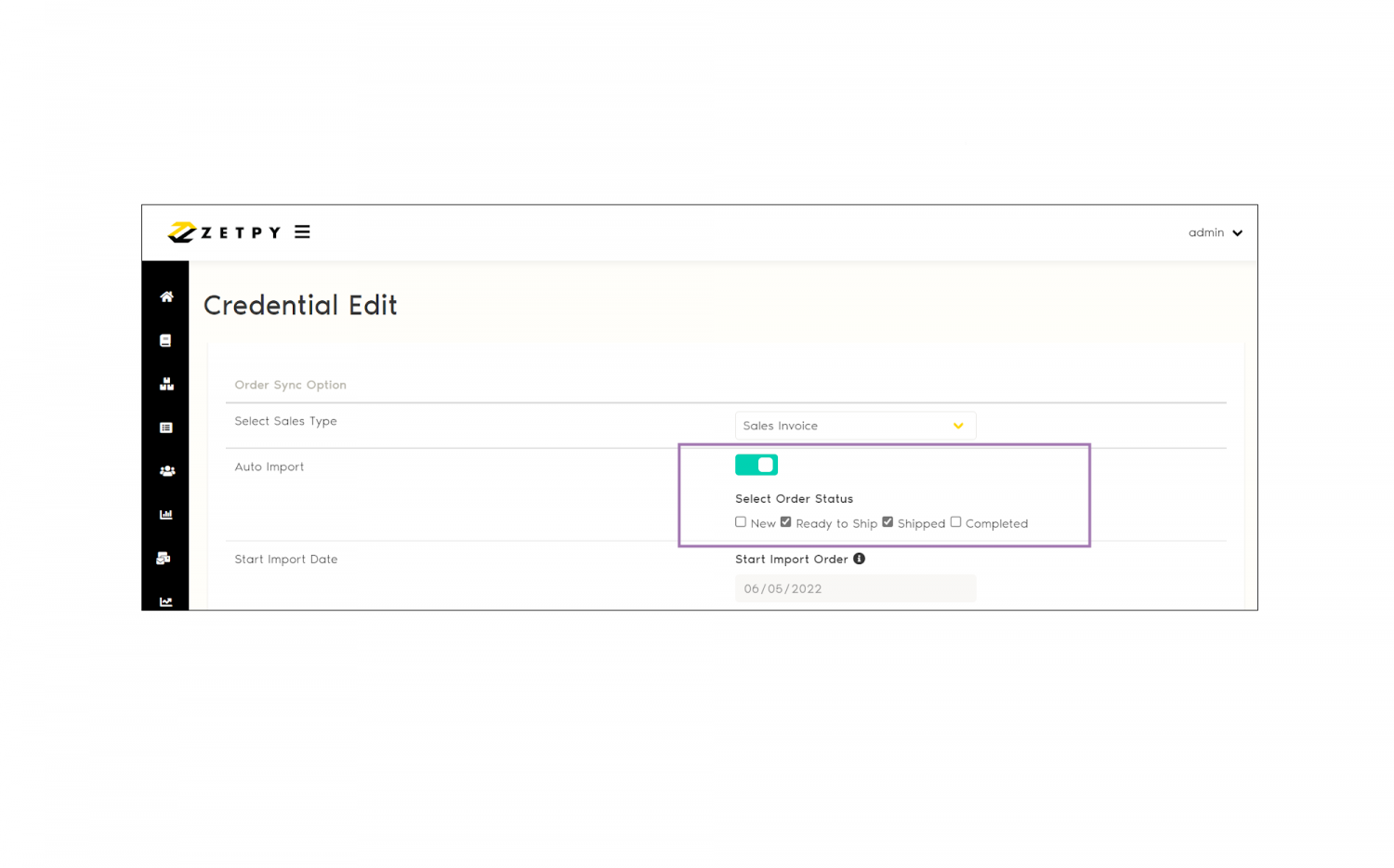Click the Credential Edit heading
The width and height of the screenshot is (1394, 868).
[x=299, y=305]
